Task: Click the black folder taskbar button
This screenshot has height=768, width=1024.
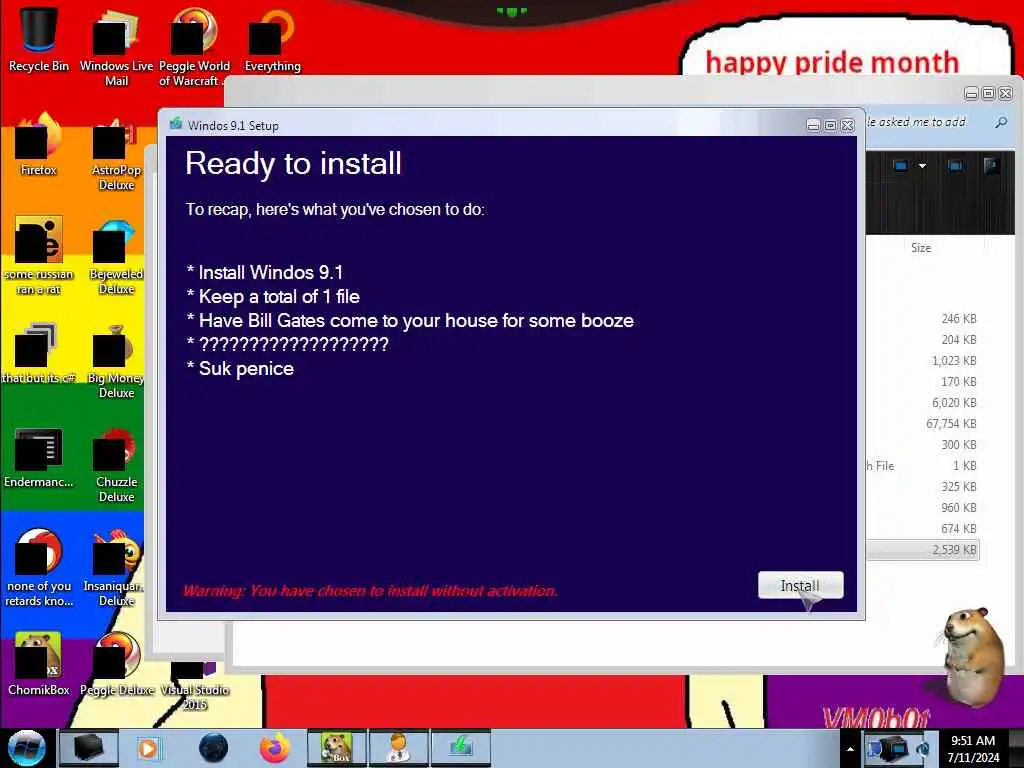Action: point(88,748)
